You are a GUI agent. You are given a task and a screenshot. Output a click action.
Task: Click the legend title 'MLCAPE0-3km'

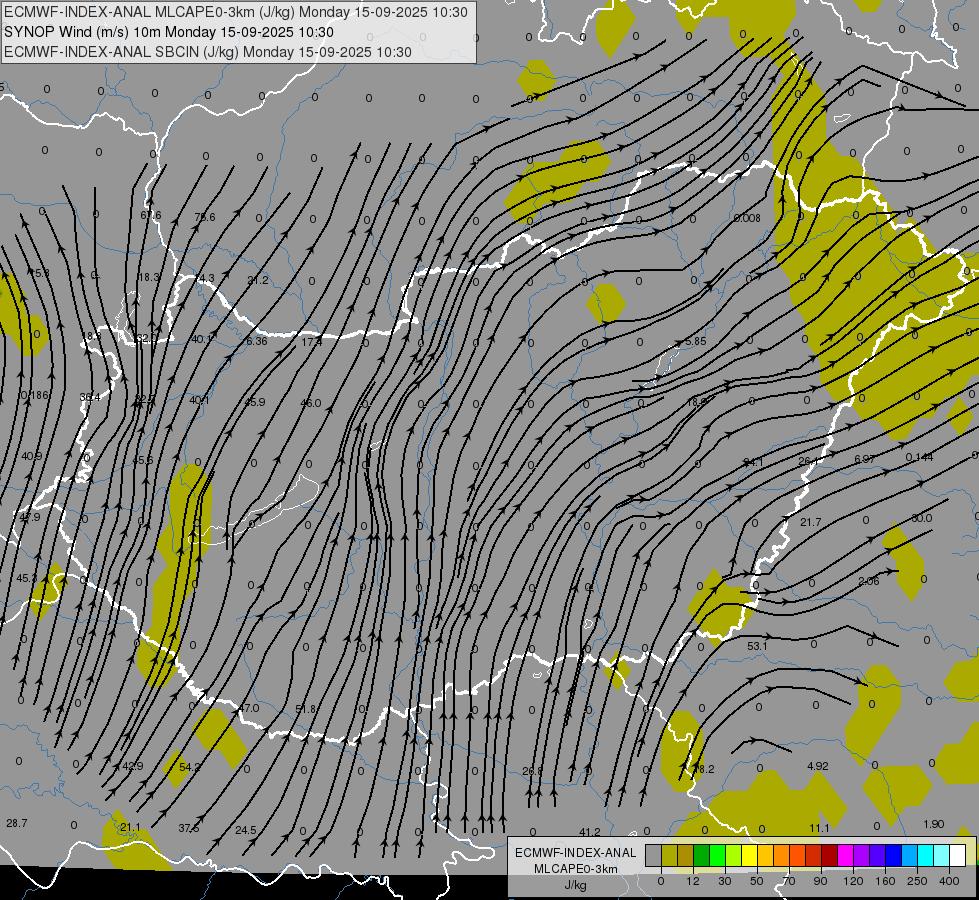click(x=575, y=869)
